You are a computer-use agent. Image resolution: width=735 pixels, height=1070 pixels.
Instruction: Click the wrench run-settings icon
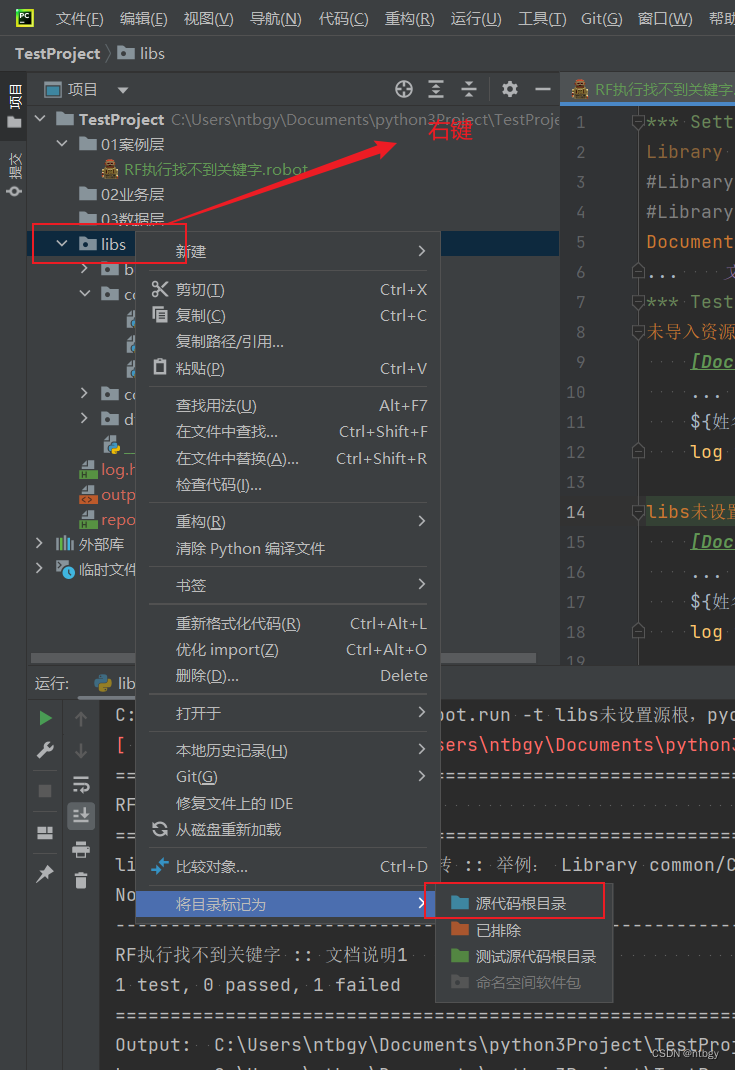(45, 751)
